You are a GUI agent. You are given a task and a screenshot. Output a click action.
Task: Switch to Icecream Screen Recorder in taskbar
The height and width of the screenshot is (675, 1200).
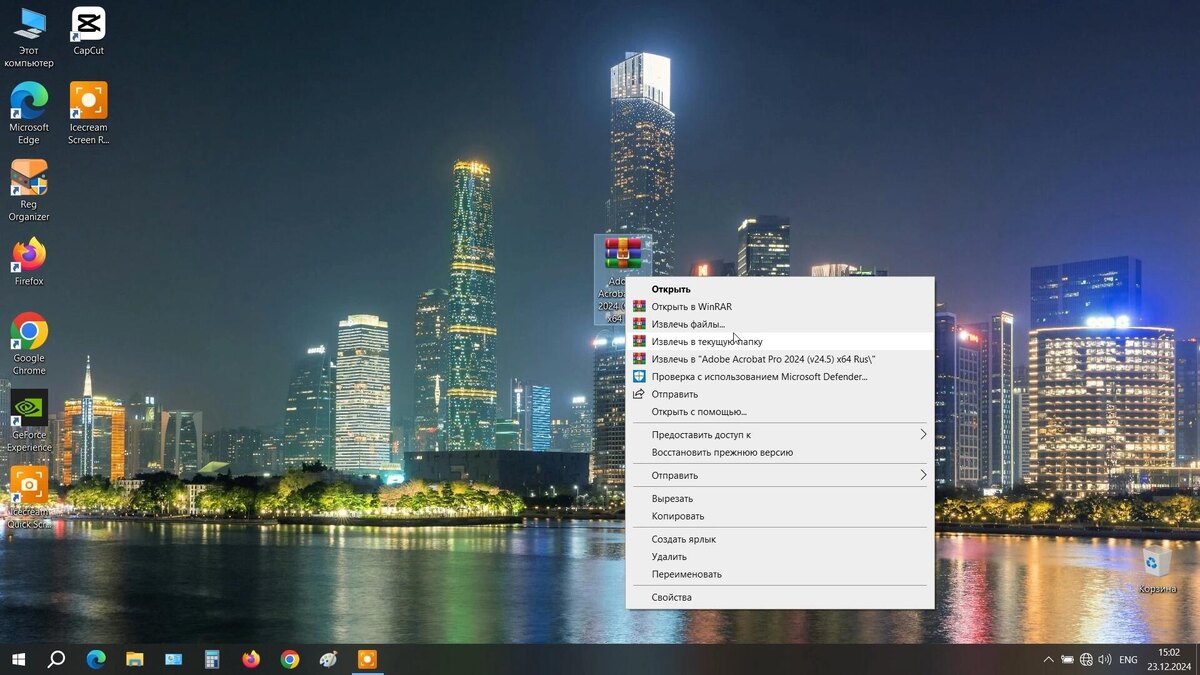pos(367,659)
